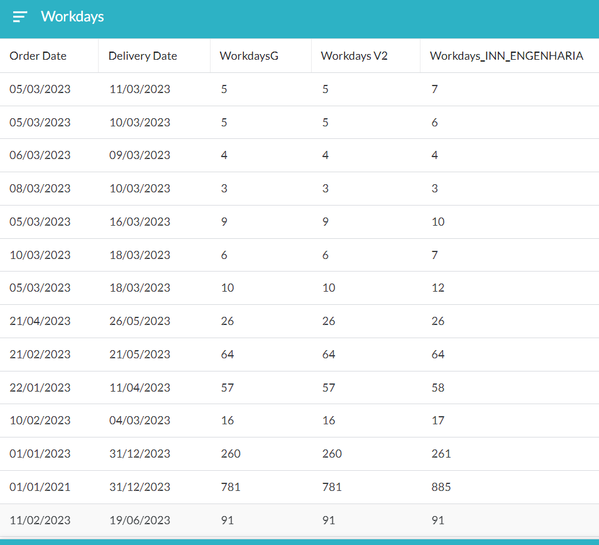Open the row ordered 06/03/2023
This screenshot has width=599, height=545.
point(300,155)
